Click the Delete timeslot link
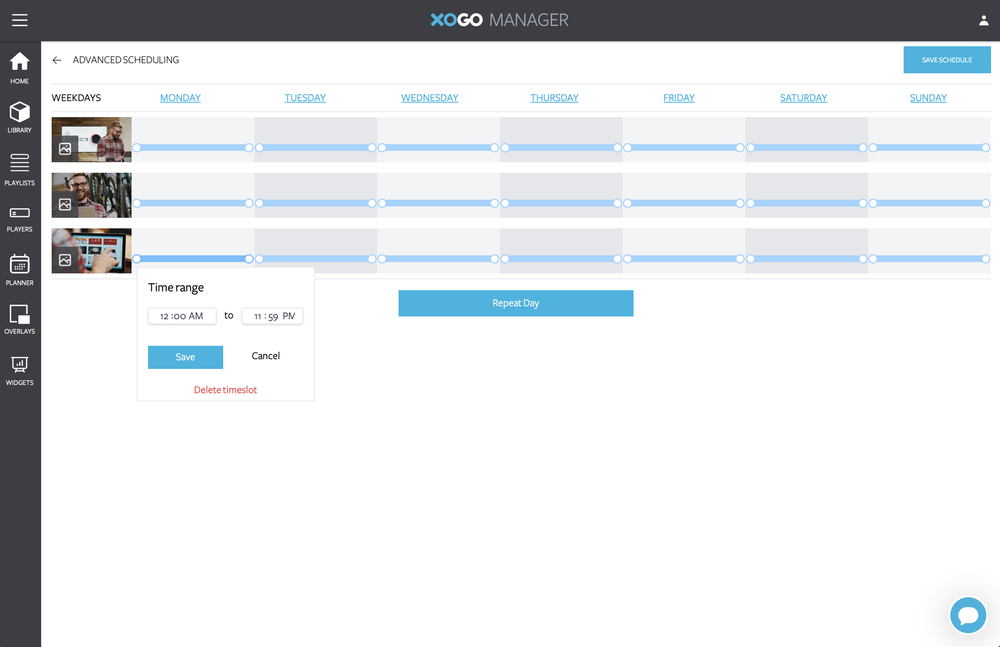This screenshot has height=647, width=1000. pos(225,389)
